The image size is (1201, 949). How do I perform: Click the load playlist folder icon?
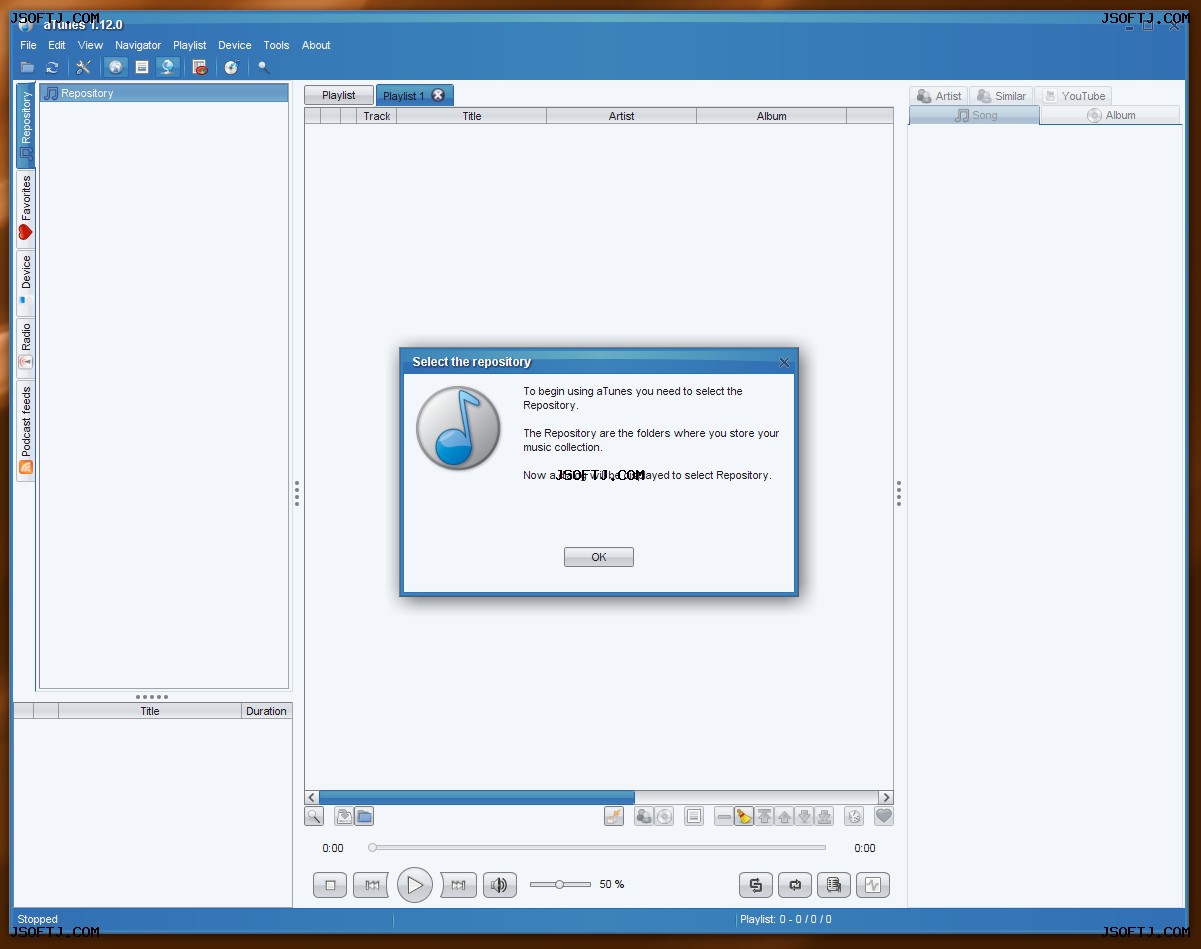click(x=364, y=816)
